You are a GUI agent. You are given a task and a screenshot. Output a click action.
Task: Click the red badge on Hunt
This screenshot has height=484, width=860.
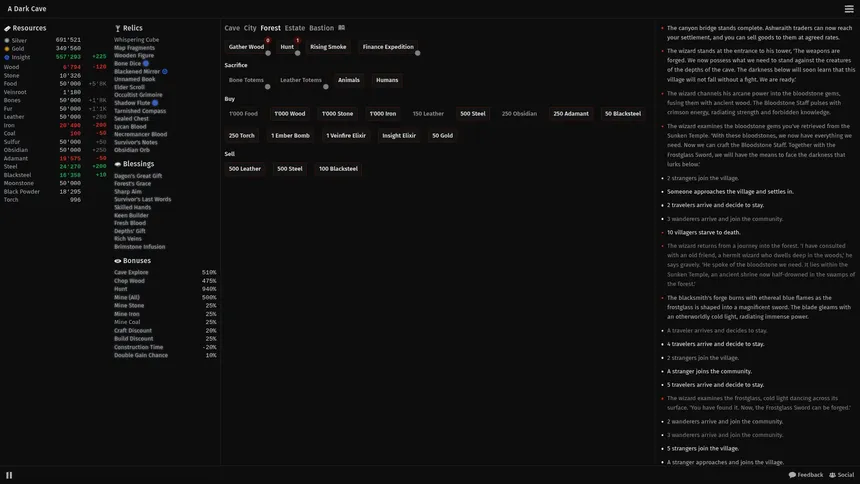[297, 40]
